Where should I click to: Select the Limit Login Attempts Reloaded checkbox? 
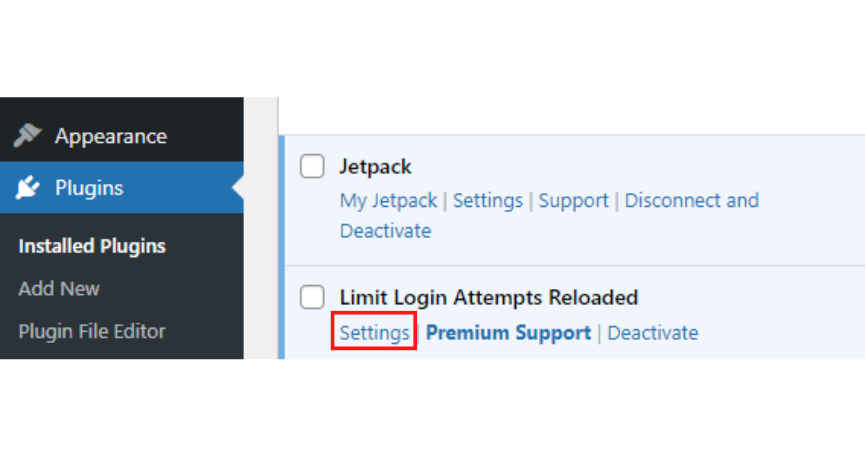(x=312, y=297)
